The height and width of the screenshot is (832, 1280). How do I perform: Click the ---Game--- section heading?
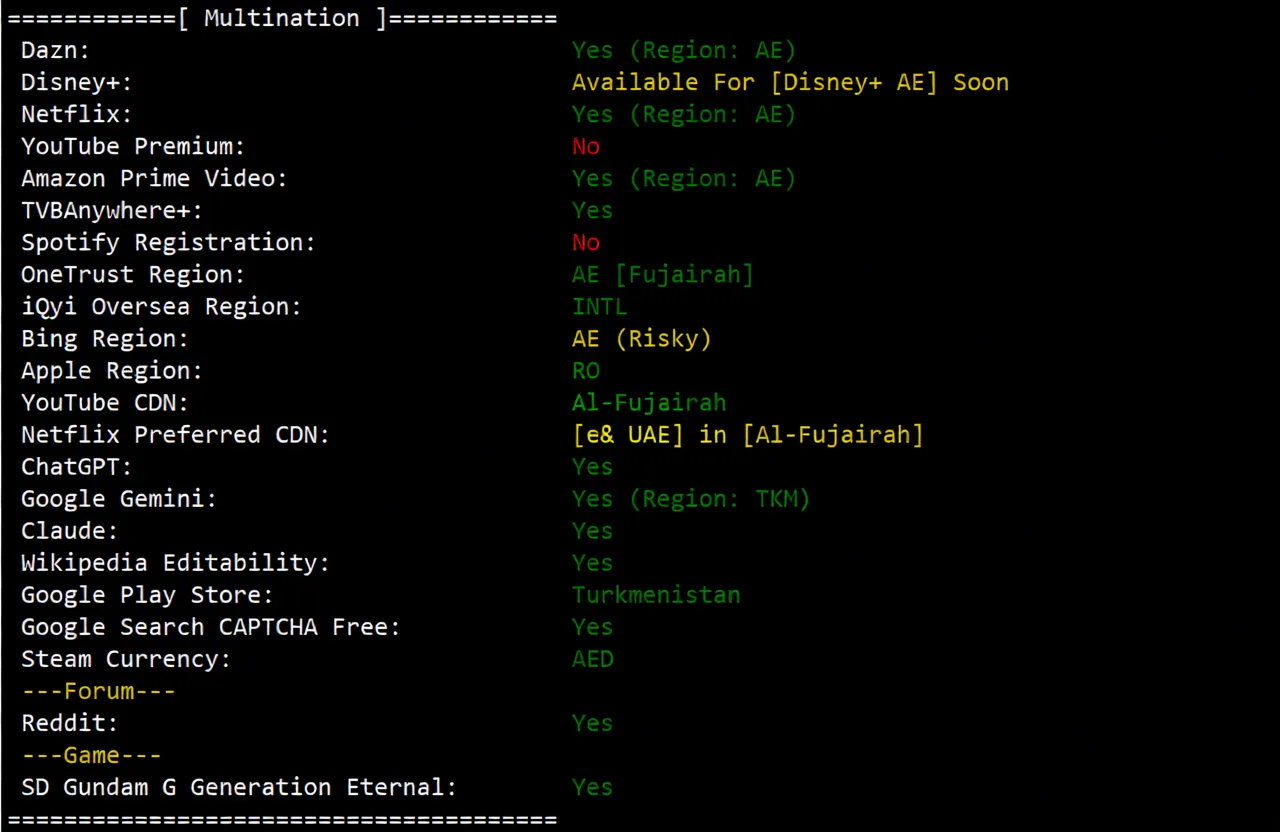(x=91, y=755)
